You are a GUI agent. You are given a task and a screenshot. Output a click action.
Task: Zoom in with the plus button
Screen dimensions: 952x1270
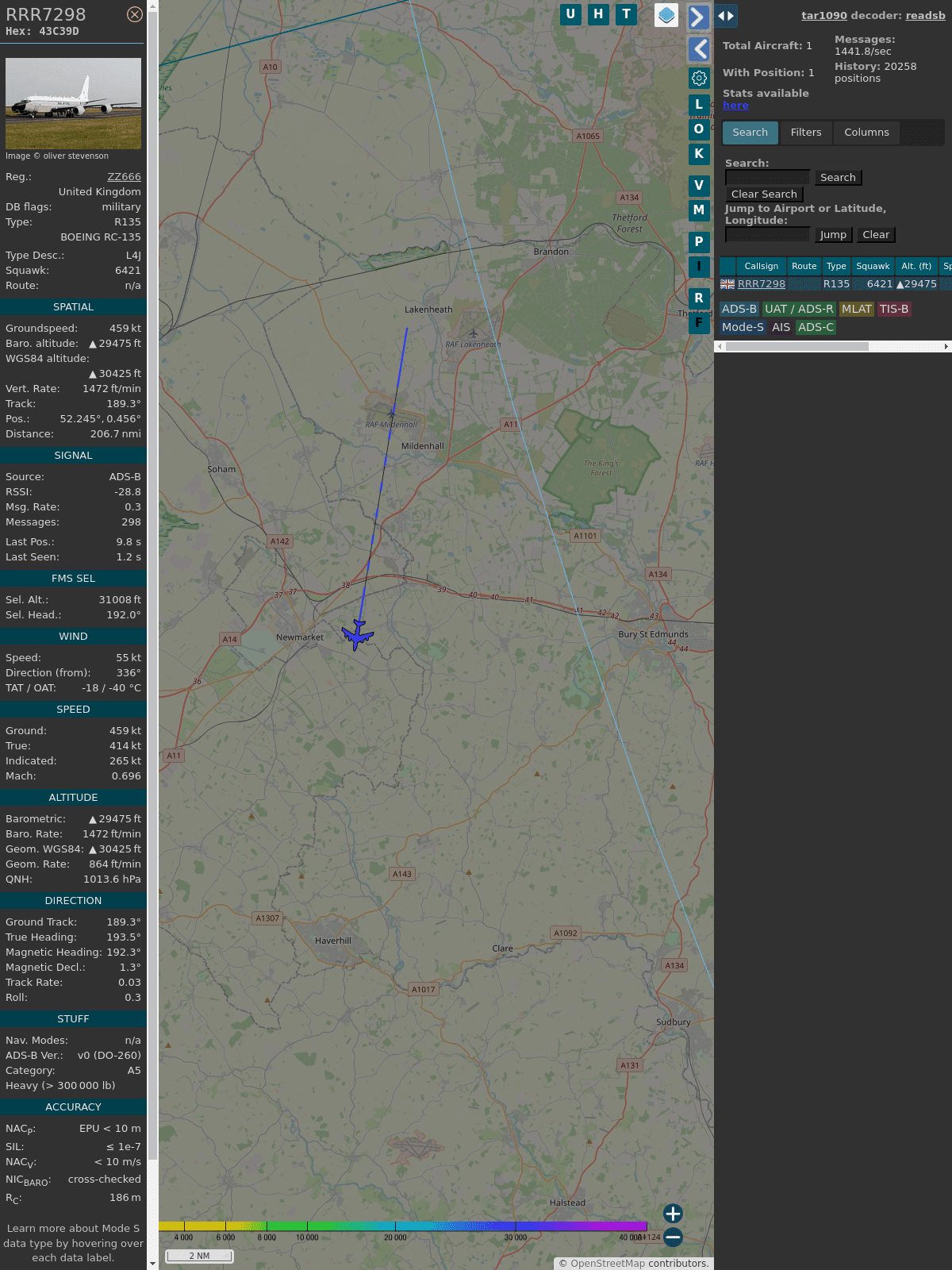(673, 1213)
